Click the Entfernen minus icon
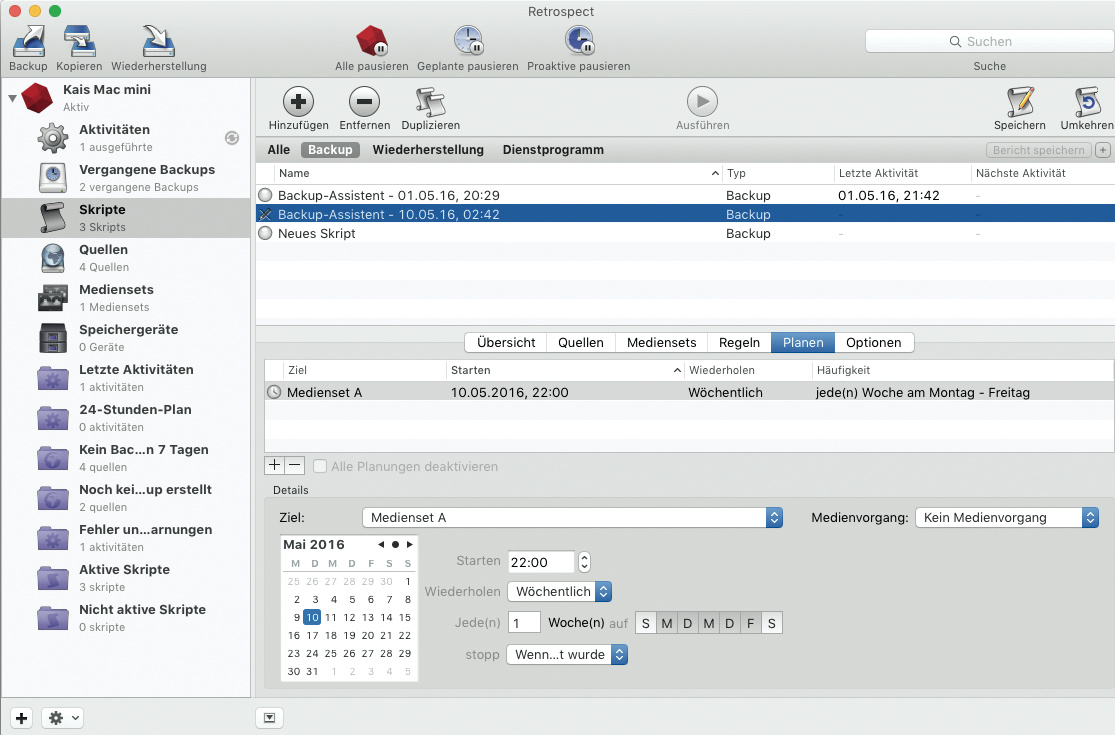This screenshot has width=1115, height=735. tap(364, 102)
